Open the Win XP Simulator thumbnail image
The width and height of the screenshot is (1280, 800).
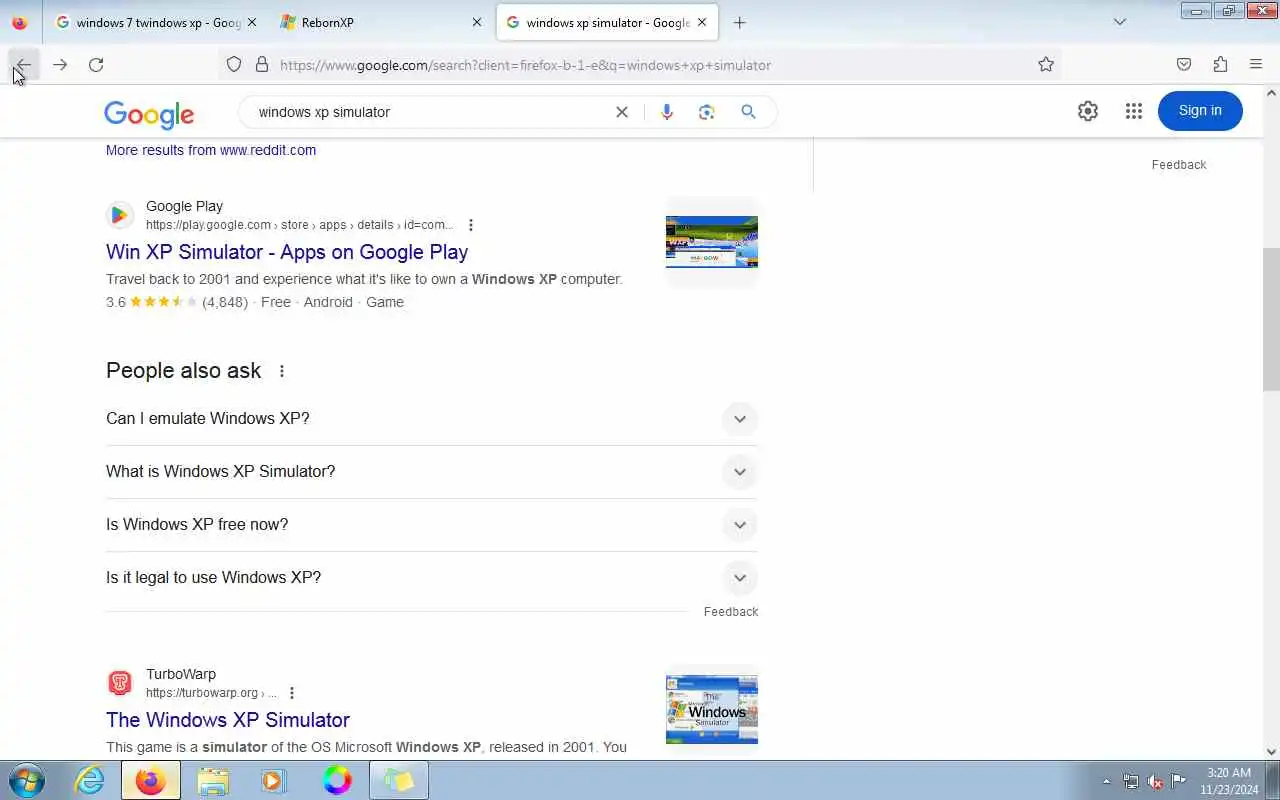point(712,242)
